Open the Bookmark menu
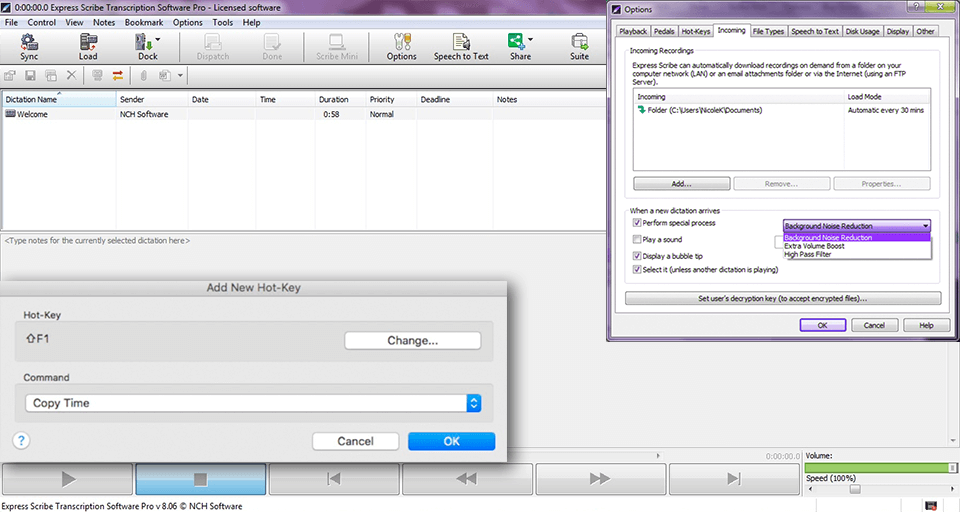This screenshot has width=960, height=512. pos(144,23)
